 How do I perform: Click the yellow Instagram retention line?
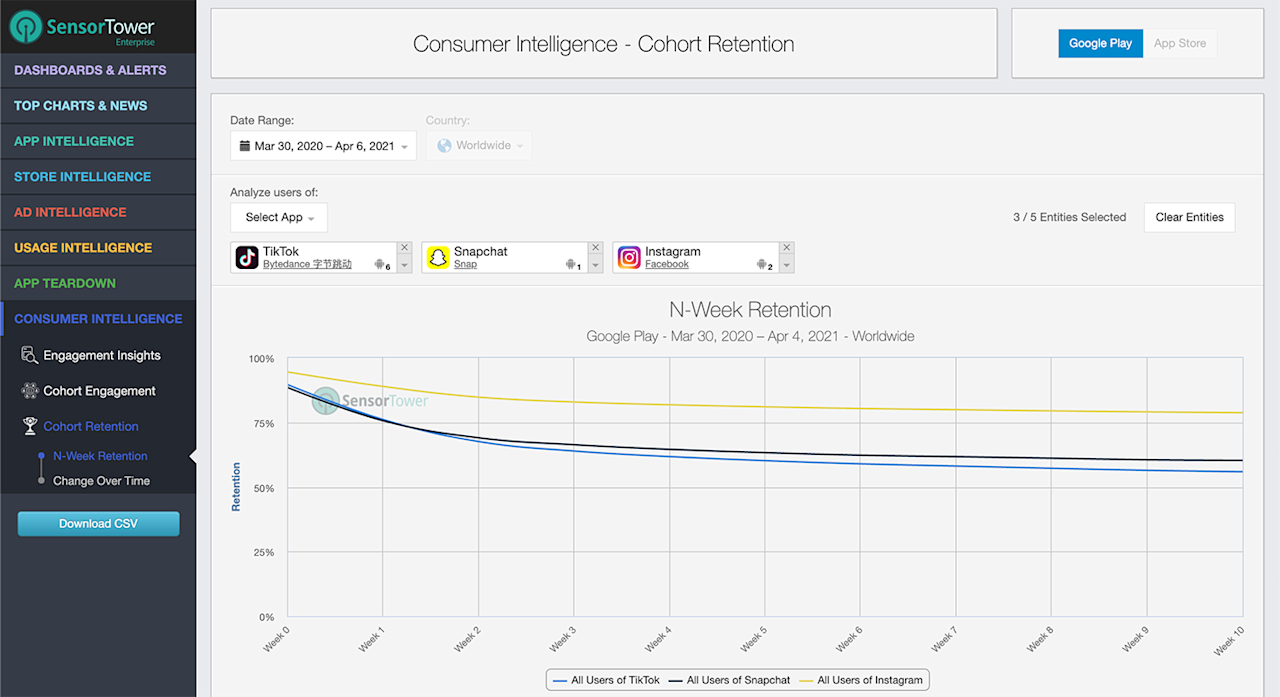765,406
